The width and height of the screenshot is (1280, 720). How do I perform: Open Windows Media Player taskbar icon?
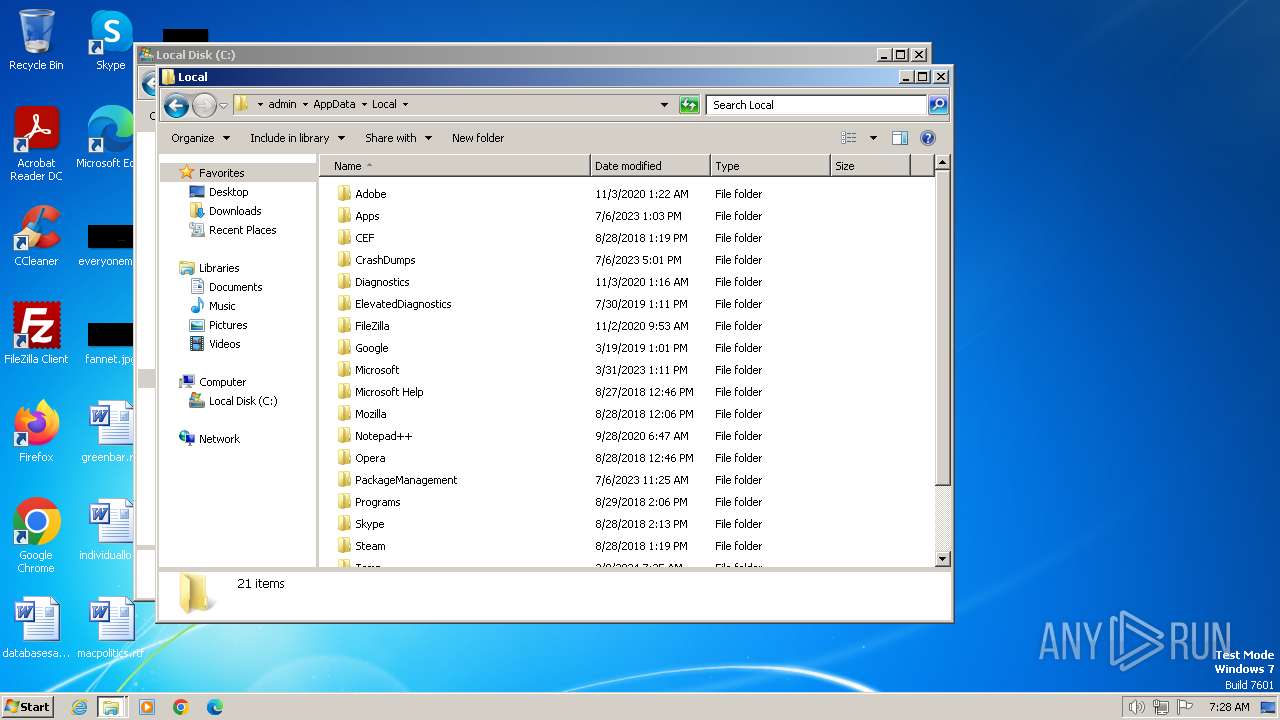coord(147,707)
